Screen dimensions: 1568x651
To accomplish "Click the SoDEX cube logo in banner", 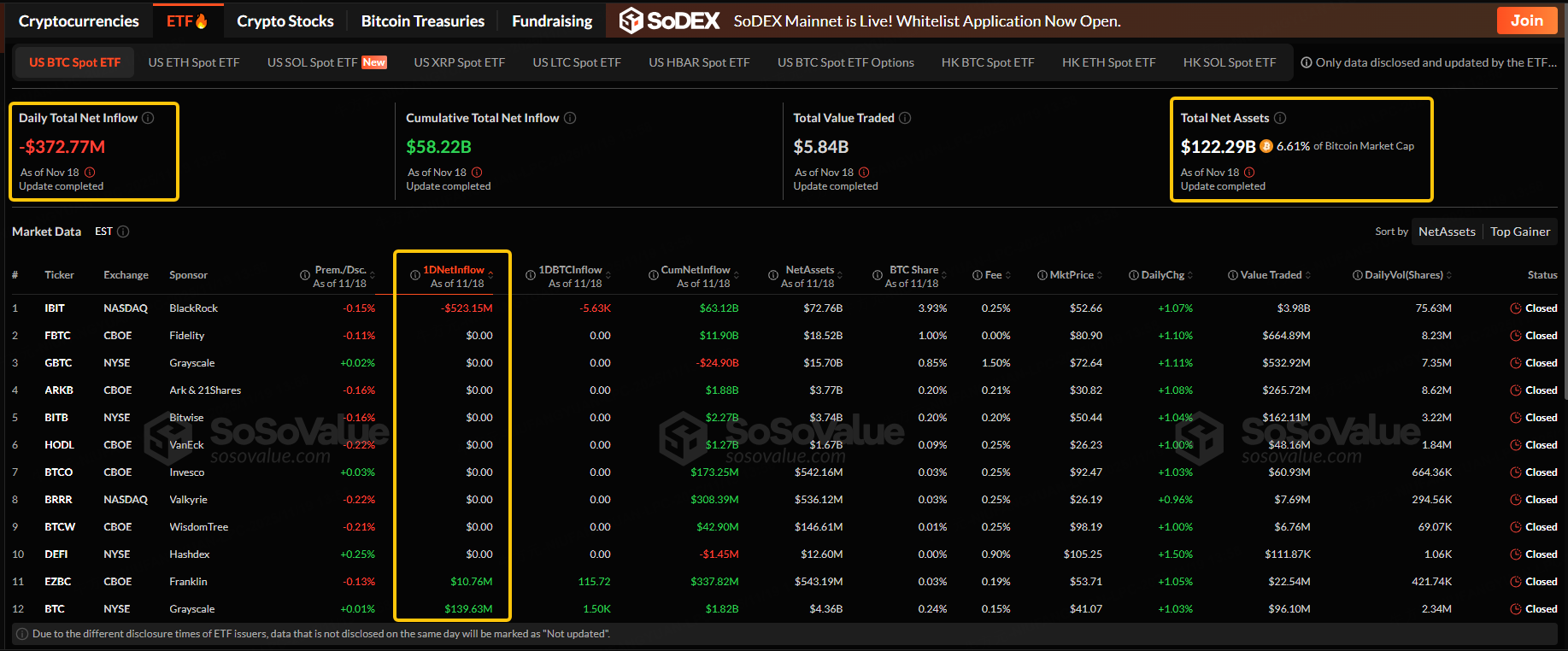I will point(631,21).
